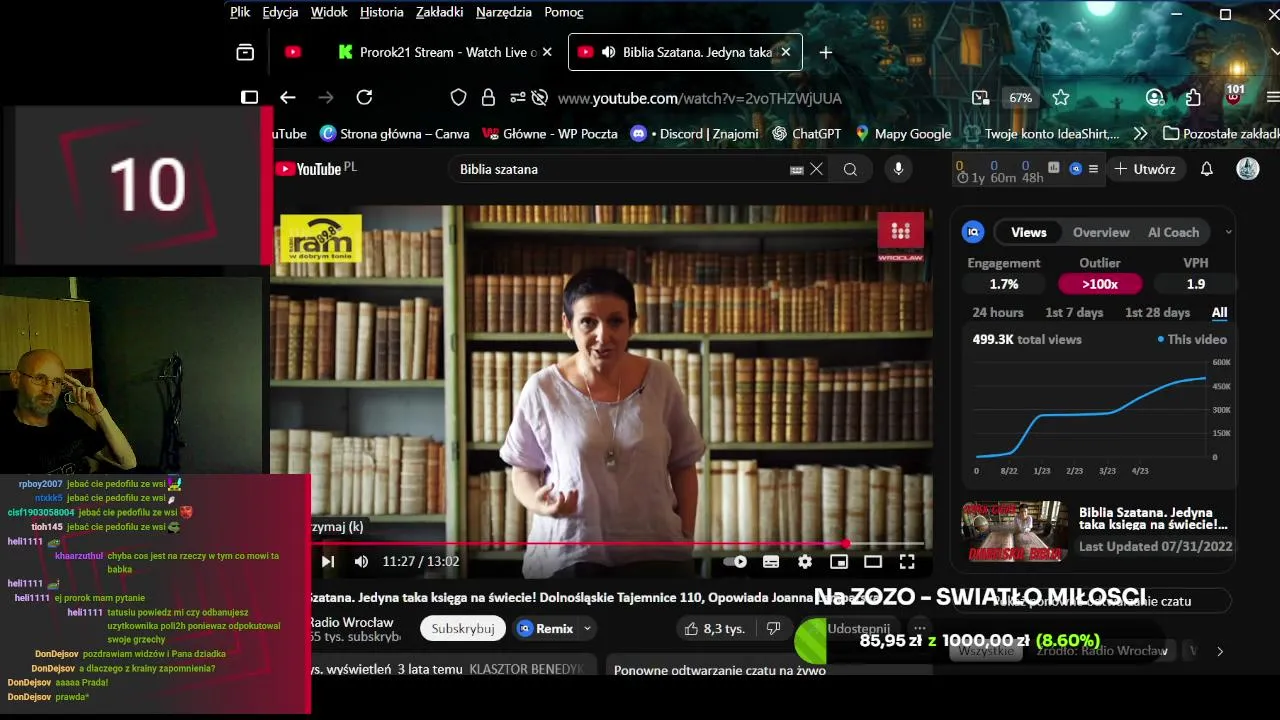Open Główne - WP Poczta bookmark
This screenshot has width=1280, height=720.
[550, 133]
